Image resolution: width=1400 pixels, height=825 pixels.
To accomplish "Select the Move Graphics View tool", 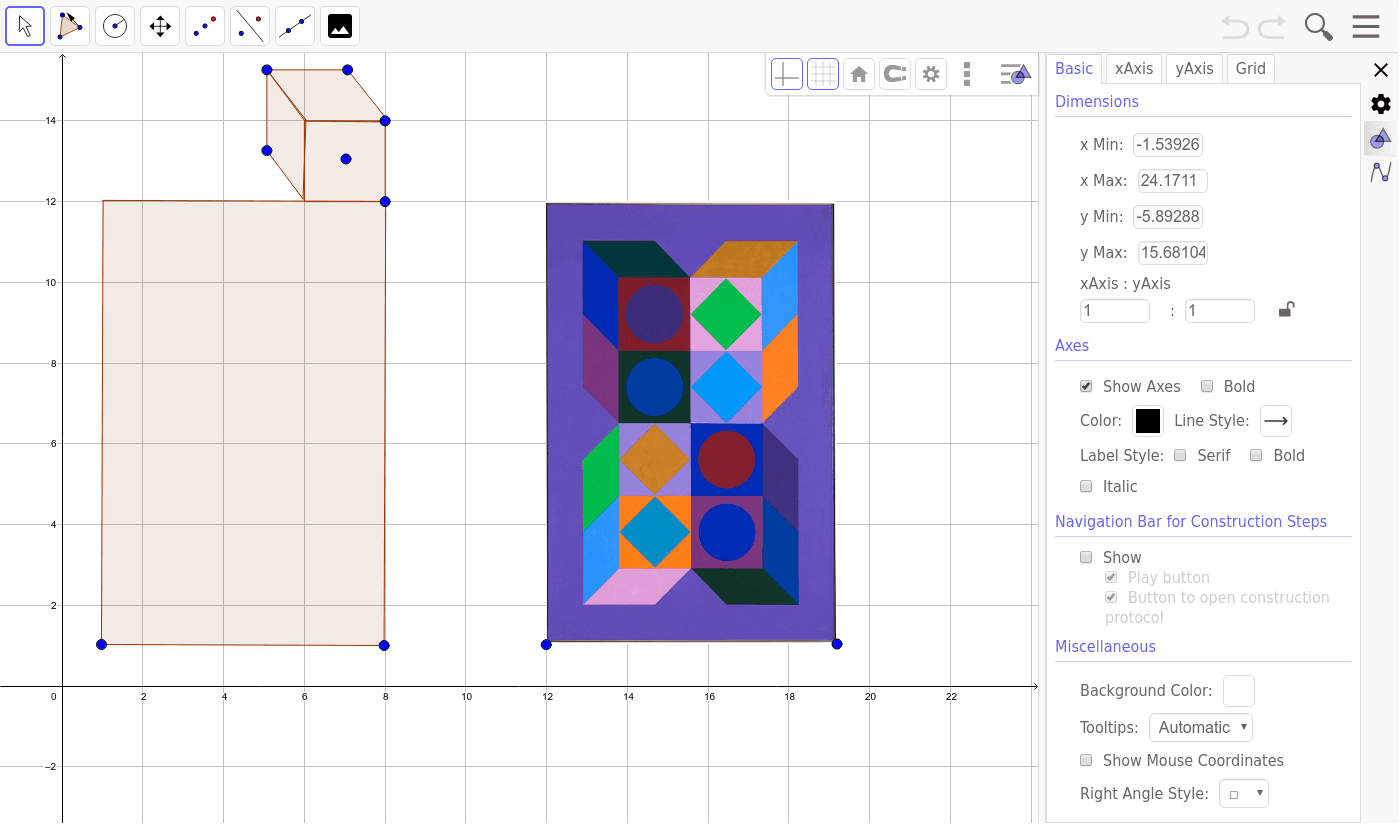I will [160, 26].
